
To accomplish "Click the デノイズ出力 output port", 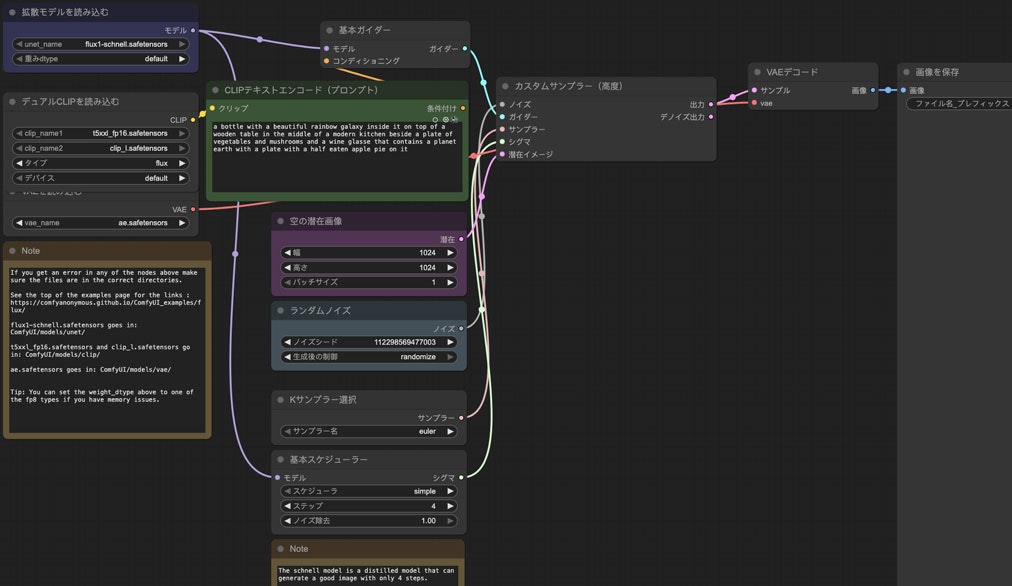I will [711, 117].
